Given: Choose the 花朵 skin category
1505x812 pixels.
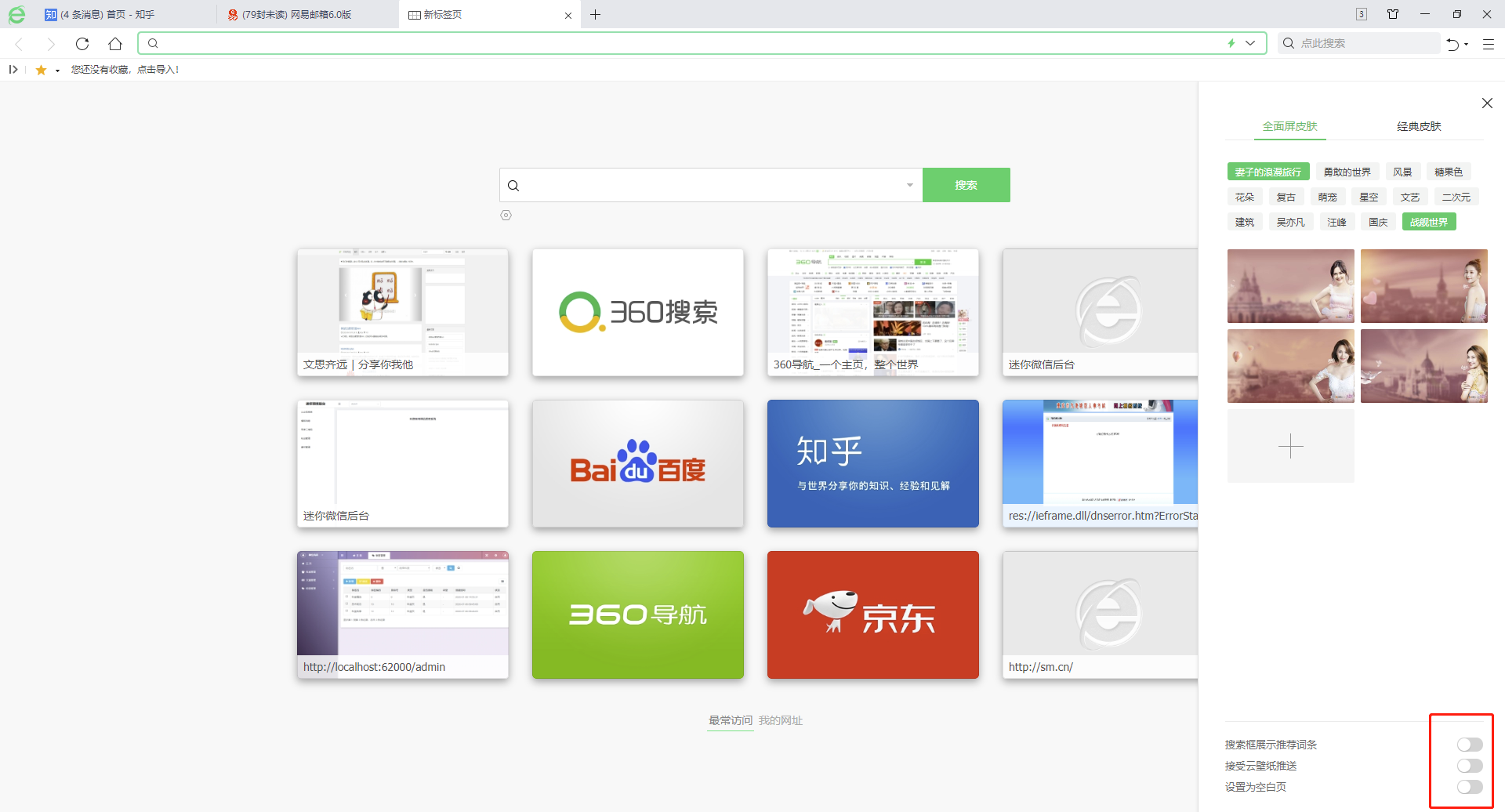Looking at the screenshot, I should (x=1245, y=197).
